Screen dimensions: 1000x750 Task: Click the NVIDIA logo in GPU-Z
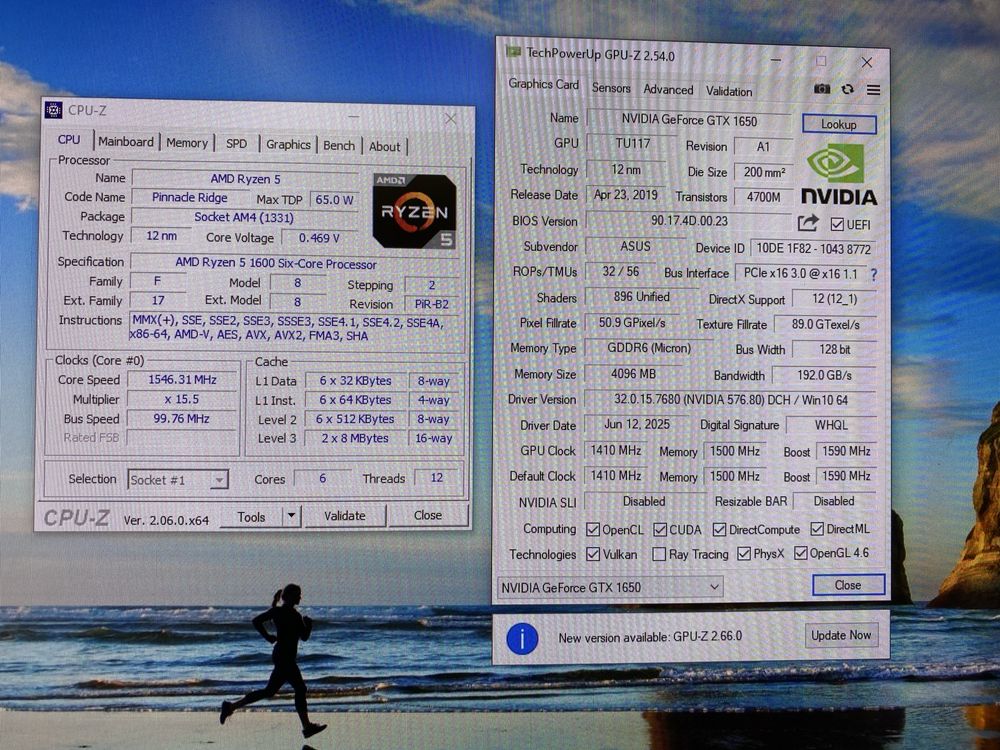pos(839,173)
